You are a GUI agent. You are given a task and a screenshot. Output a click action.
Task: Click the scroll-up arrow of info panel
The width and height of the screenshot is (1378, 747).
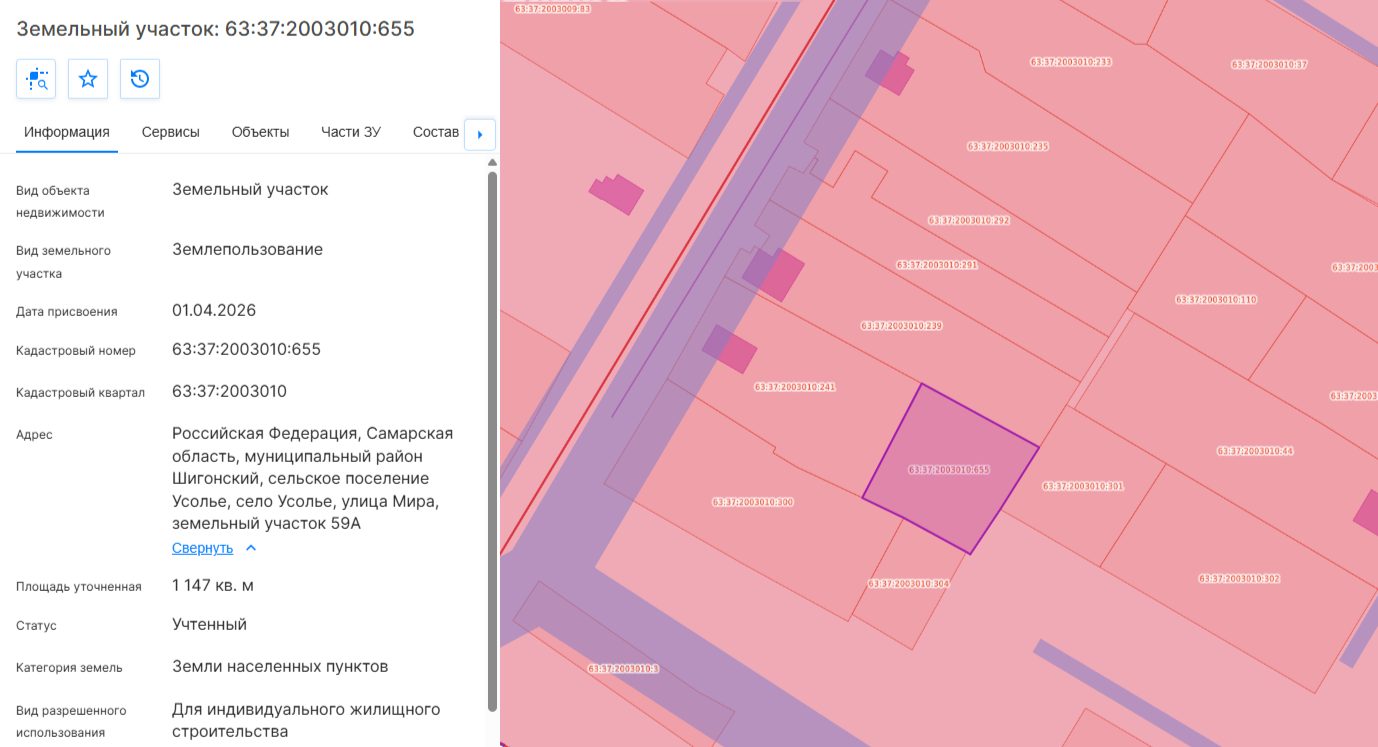click(491, 162)
